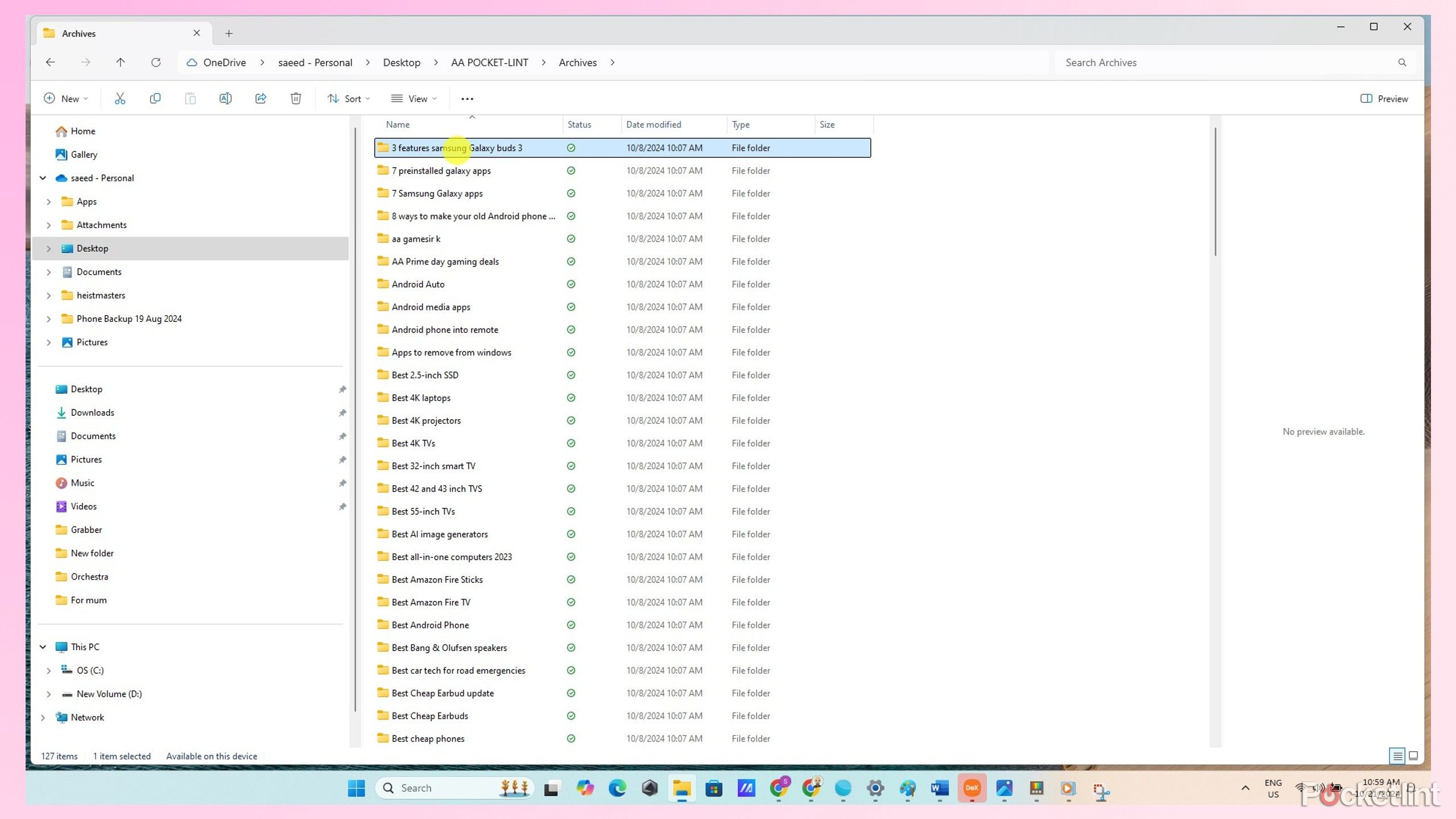Expand the Attachments folder in sidebar
1456x819 pixels.
[x=48, y=225]
